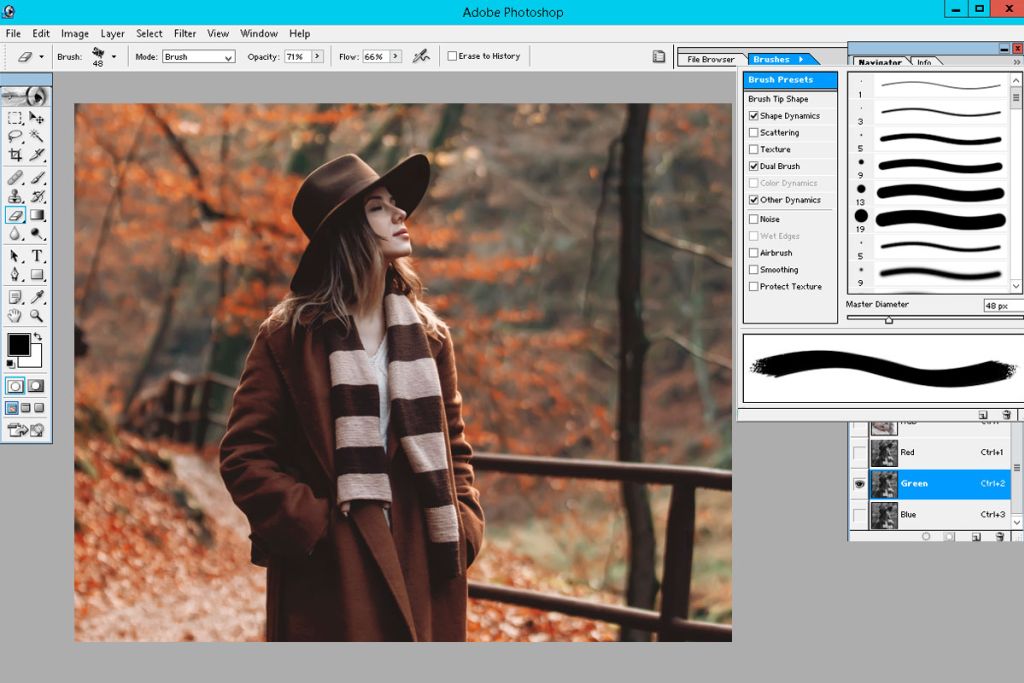Select the Brush Tip Shape option
This screenshot has width=1024, height=683.
pos(779,99)
